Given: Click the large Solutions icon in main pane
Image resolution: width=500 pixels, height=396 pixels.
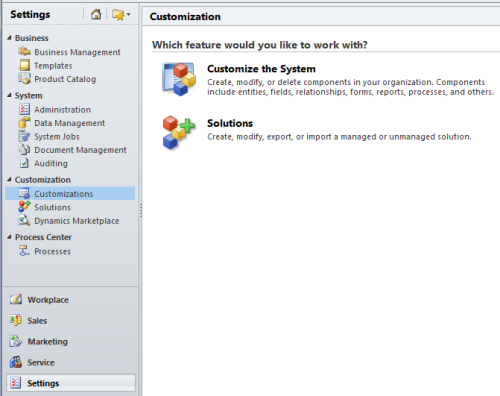Looking at the screenshot, I should (179, 133).
